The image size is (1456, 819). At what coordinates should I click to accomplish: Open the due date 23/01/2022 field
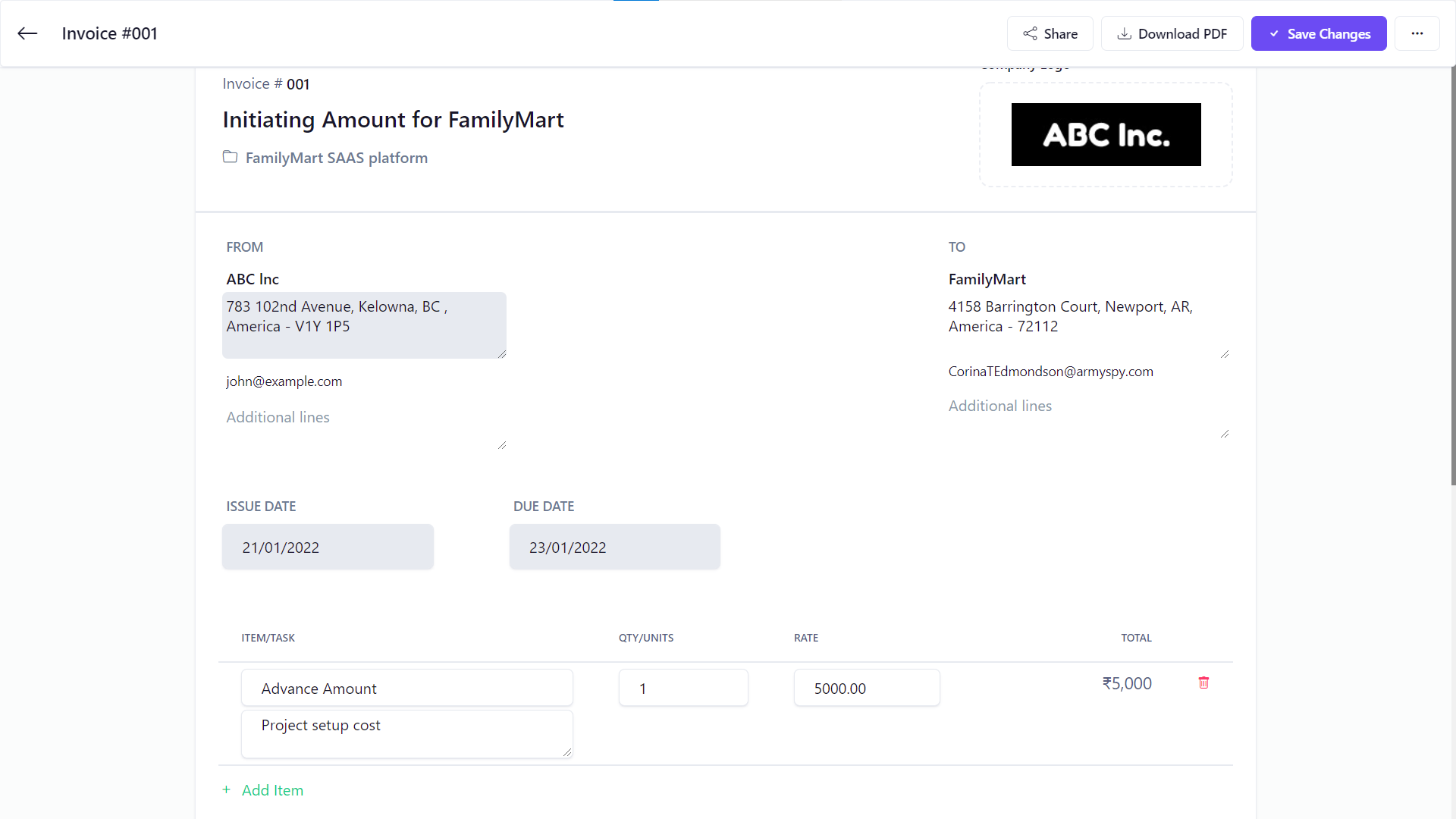point(614,547)
